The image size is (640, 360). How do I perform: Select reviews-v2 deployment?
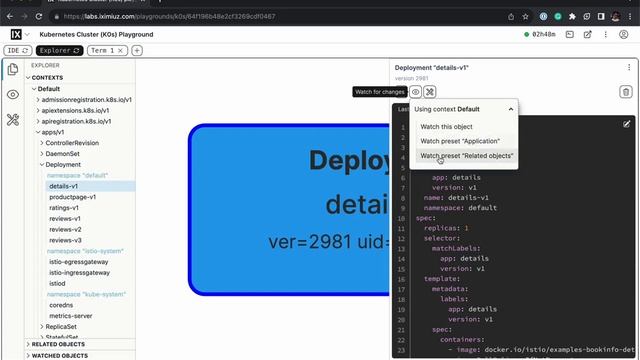click(x=65, y=229)
